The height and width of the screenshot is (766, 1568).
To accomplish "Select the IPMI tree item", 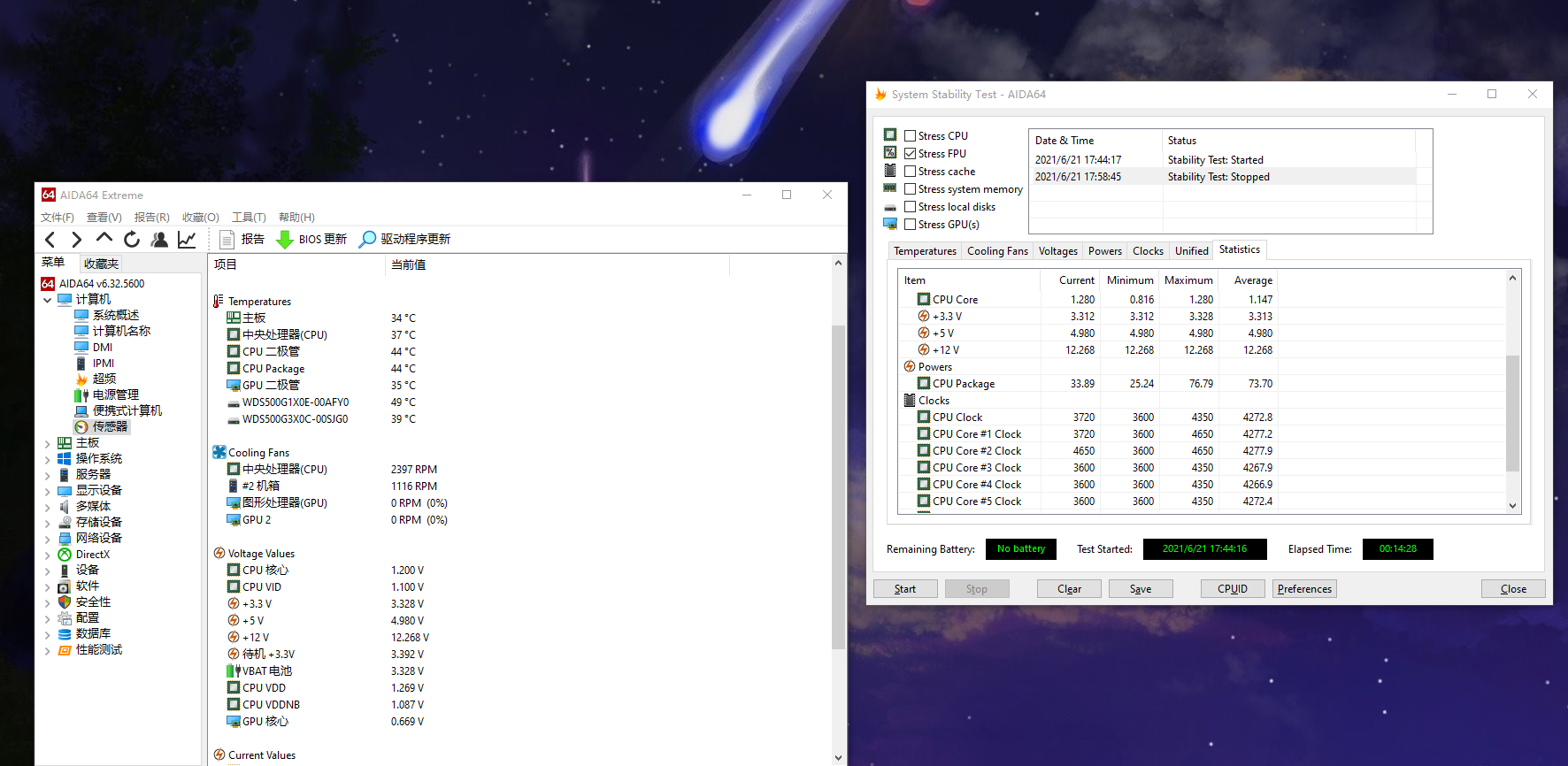I will click(x=104, y=363).
